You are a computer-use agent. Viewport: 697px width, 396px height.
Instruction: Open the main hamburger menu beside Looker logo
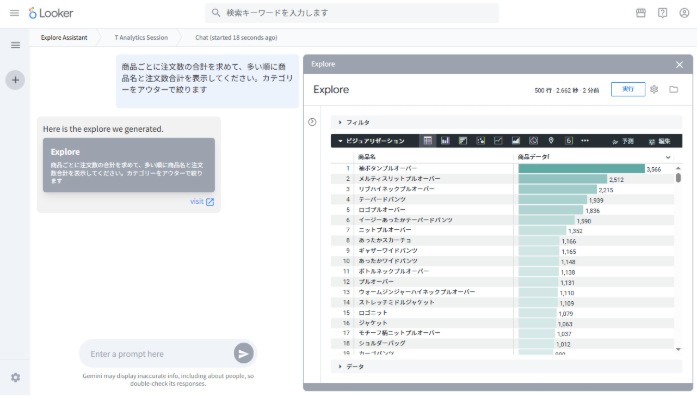click(14, 13)
